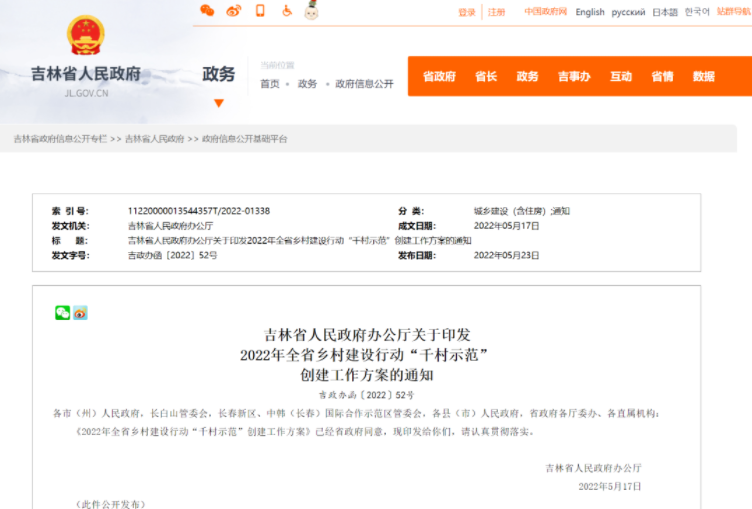
Task: Click the cartoon mascot assistant icon
Action: click(311, 11)
